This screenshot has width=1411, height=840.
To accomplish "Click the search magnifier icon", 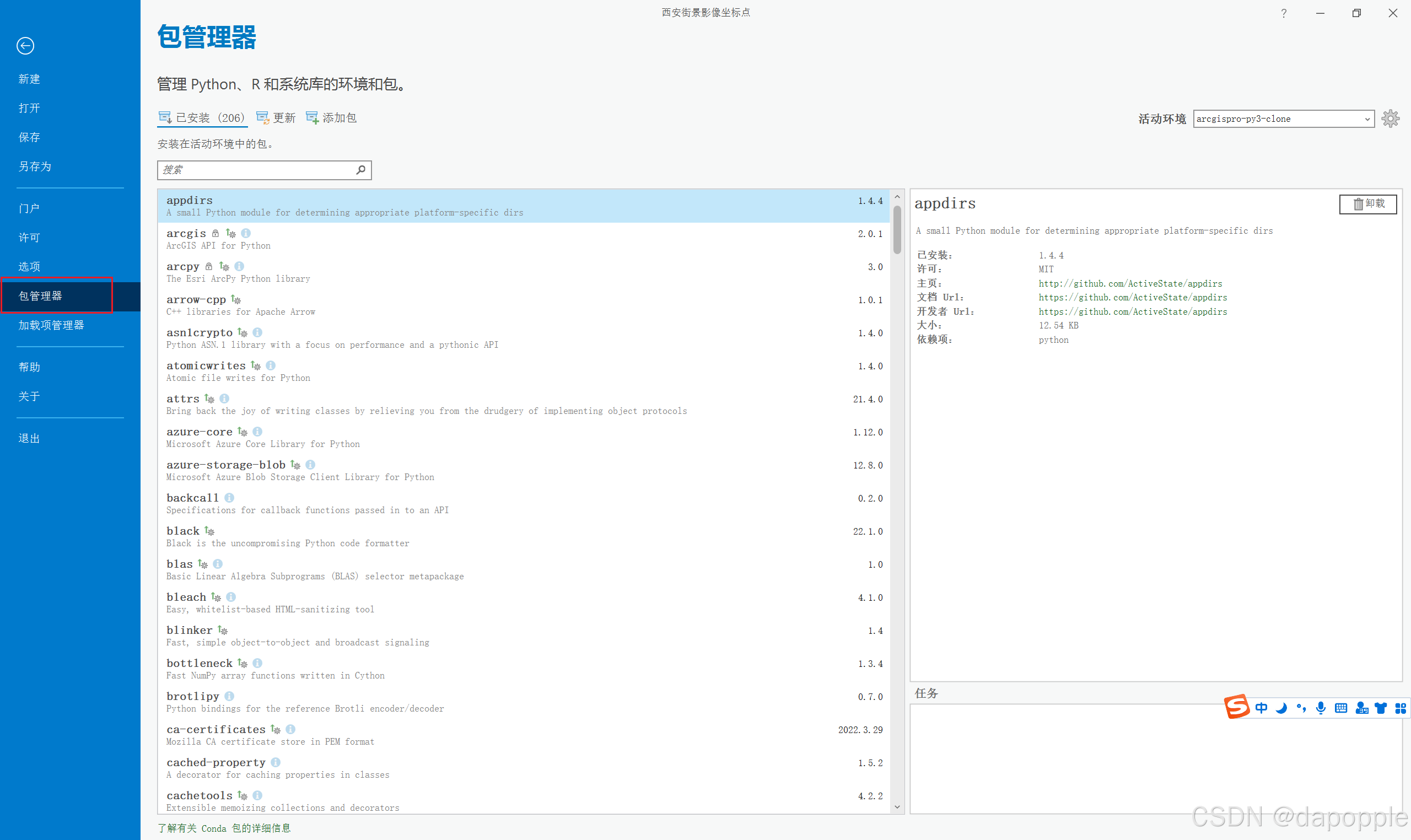I will (x=360, y=170).
